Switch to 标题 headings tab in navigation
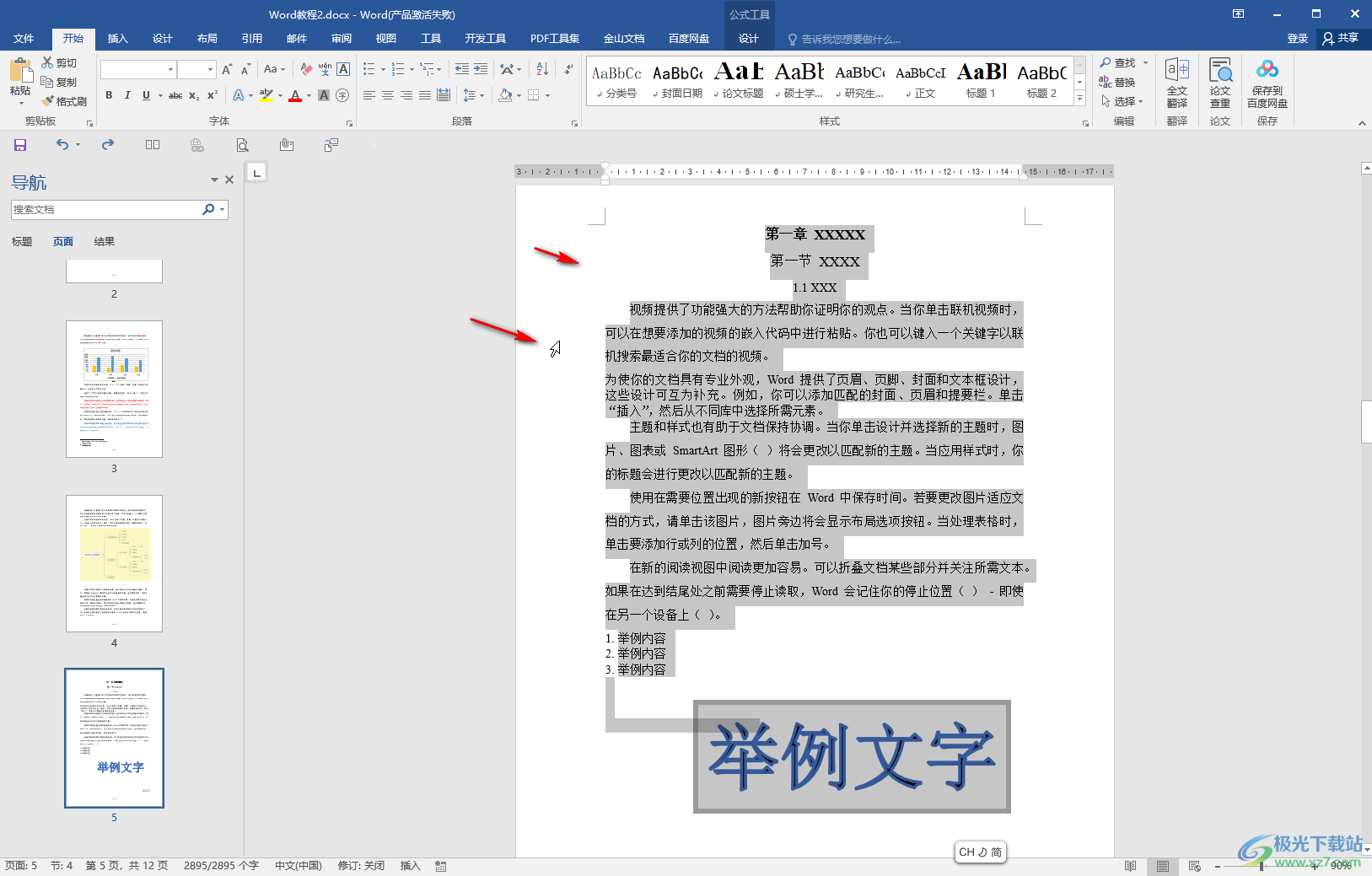This screenshot has width=1372, height=876. click(22, 242)
